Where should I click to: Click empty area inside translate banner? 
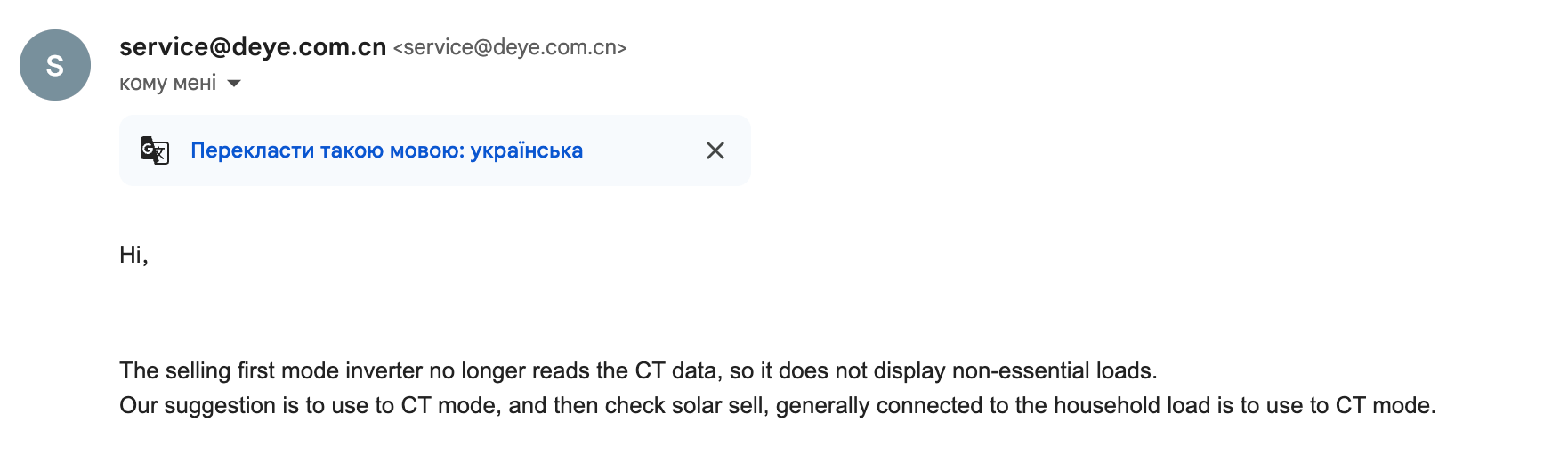[x=643, y=150]
